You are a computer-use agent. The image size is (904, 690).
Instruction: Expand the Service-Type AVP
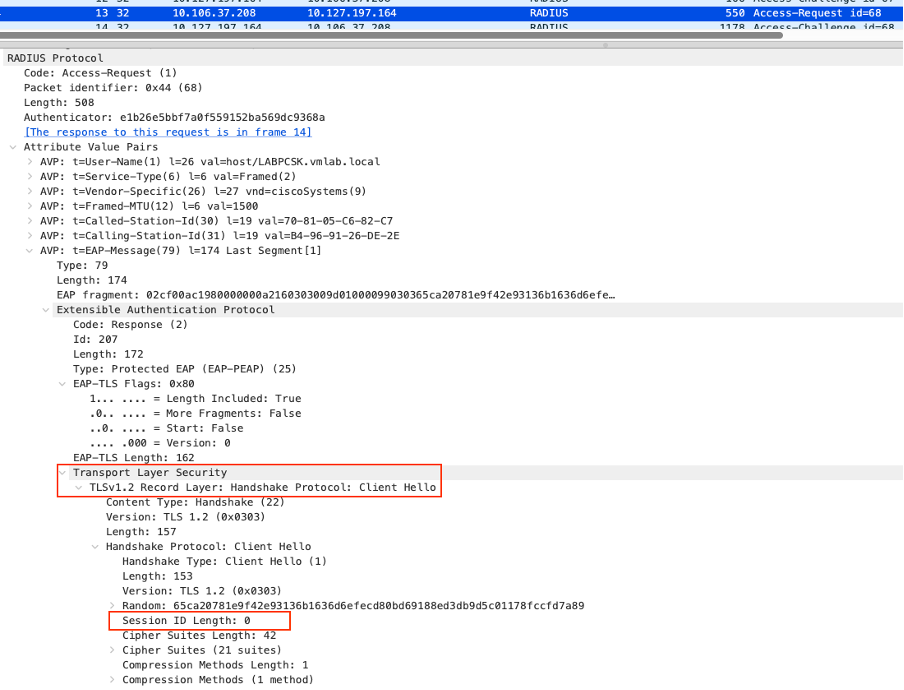pos(29,176)
